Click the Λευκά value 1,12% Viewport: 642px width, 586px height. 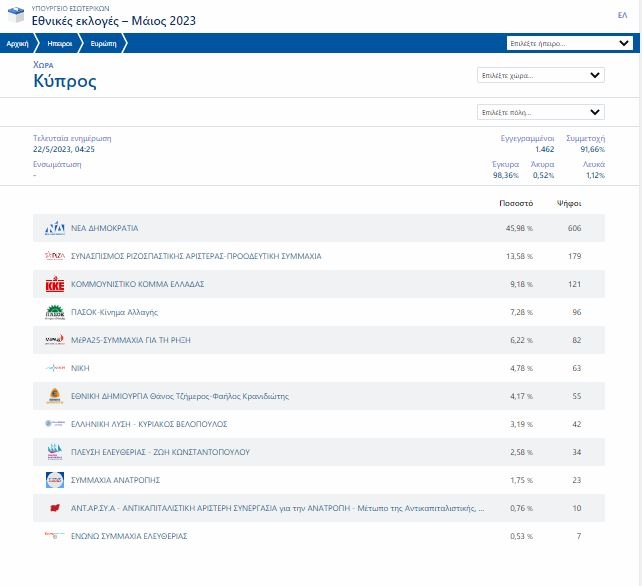(x=595, y=175)
